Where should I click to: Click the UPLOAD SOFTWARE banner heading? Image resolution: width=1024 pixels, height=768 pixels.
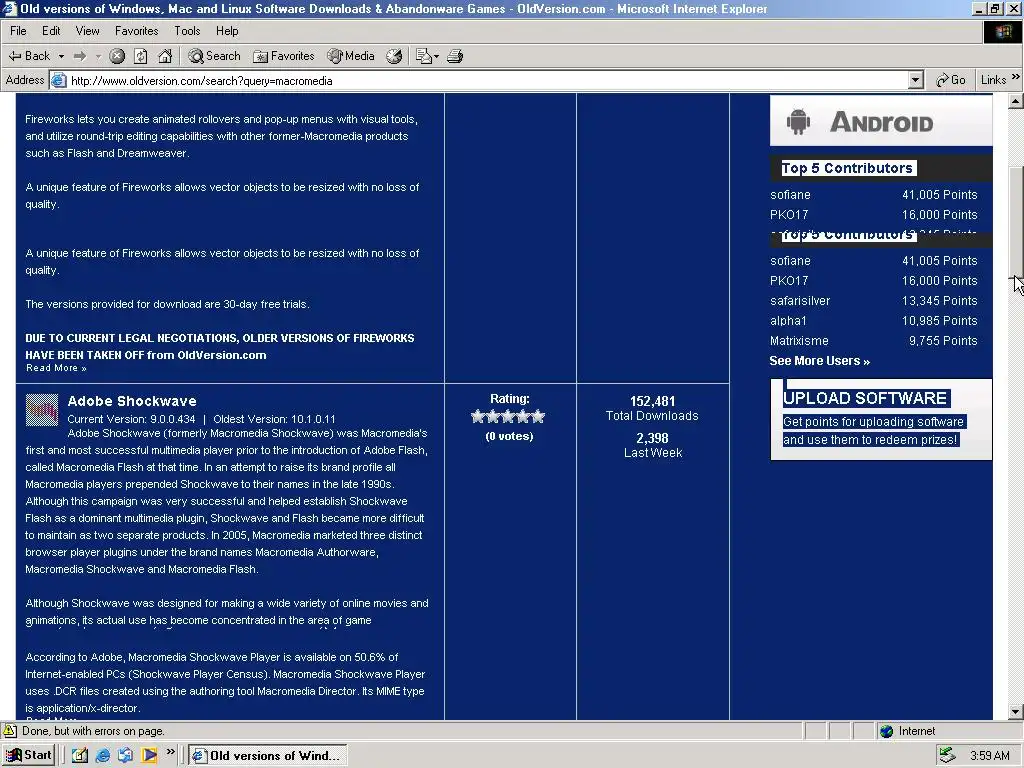pos(865,398)
